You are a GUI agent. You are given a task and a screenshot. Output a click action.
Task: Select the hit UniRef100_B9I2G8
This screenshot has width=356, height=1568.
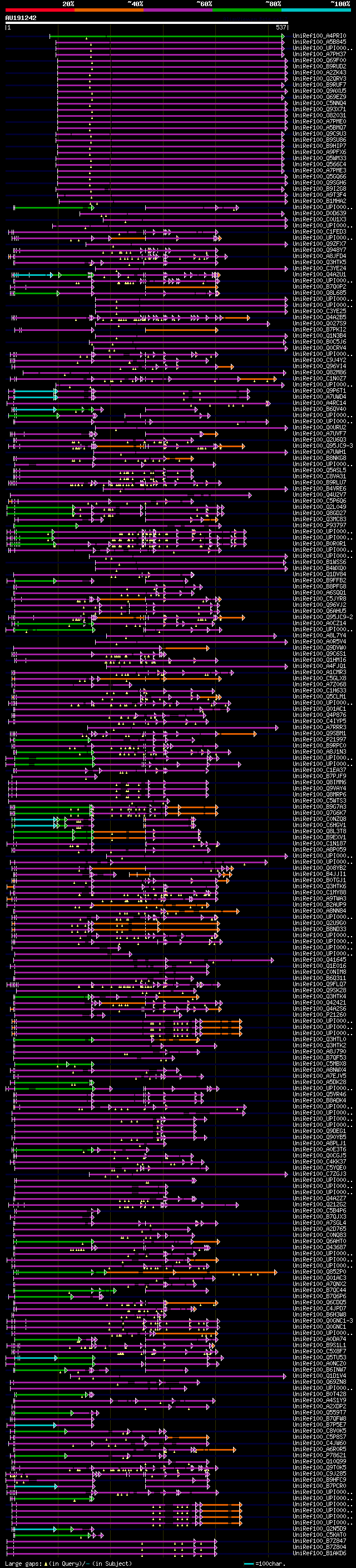click(319, 189)
